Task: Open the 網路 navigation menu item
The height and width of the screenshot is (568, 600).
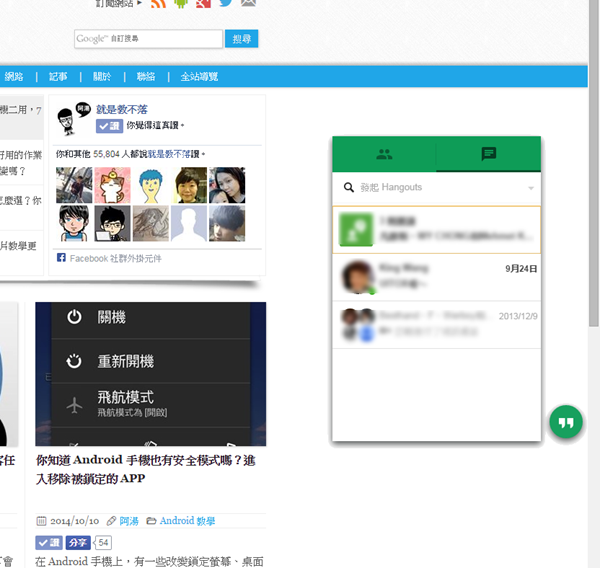Action: 14,77
